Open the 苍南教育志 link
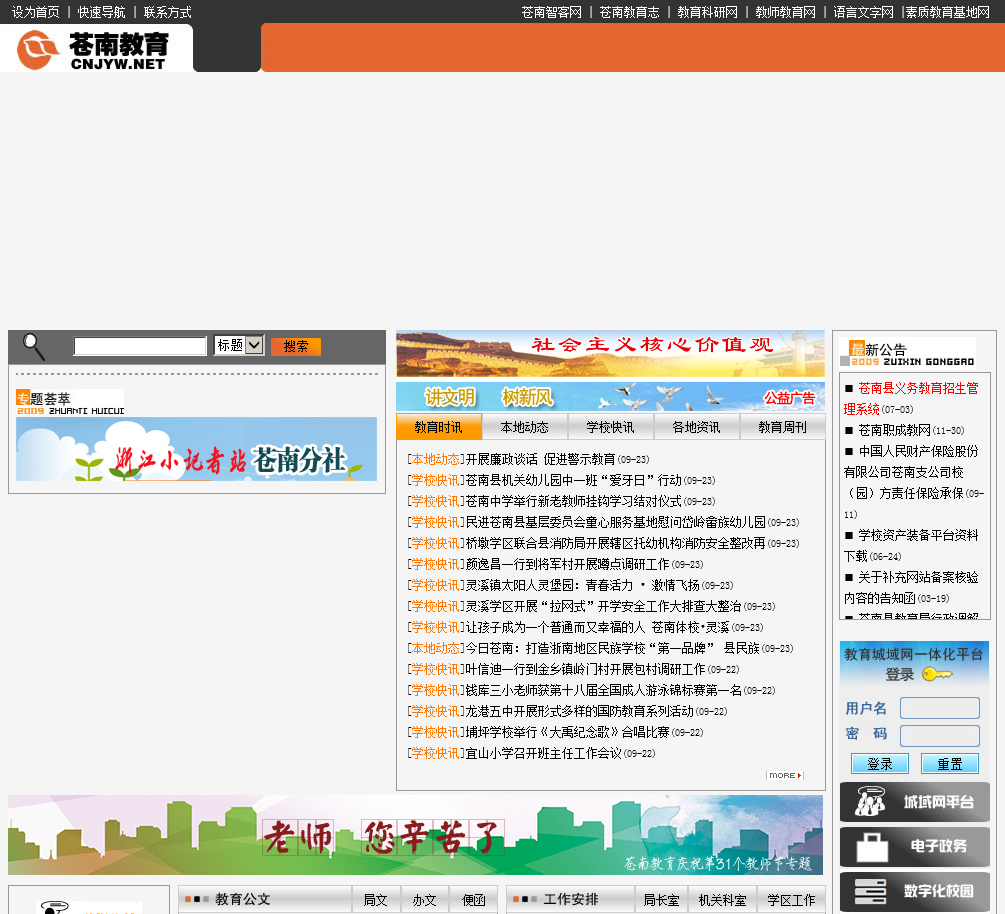Viewport: 1005px width, 914px height. click(629, 12)
